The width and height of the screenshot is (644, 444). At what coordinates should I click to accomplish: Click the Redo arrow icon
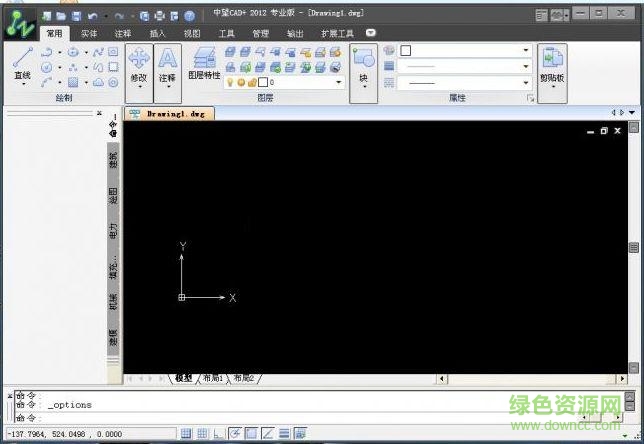(120, 16)
